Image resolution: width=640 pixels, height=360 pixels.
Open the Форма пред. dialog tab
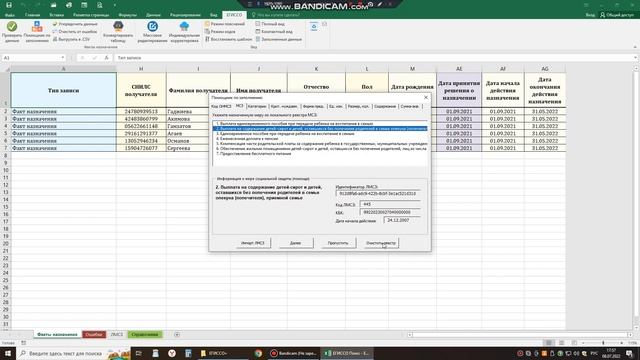(313, 106)
